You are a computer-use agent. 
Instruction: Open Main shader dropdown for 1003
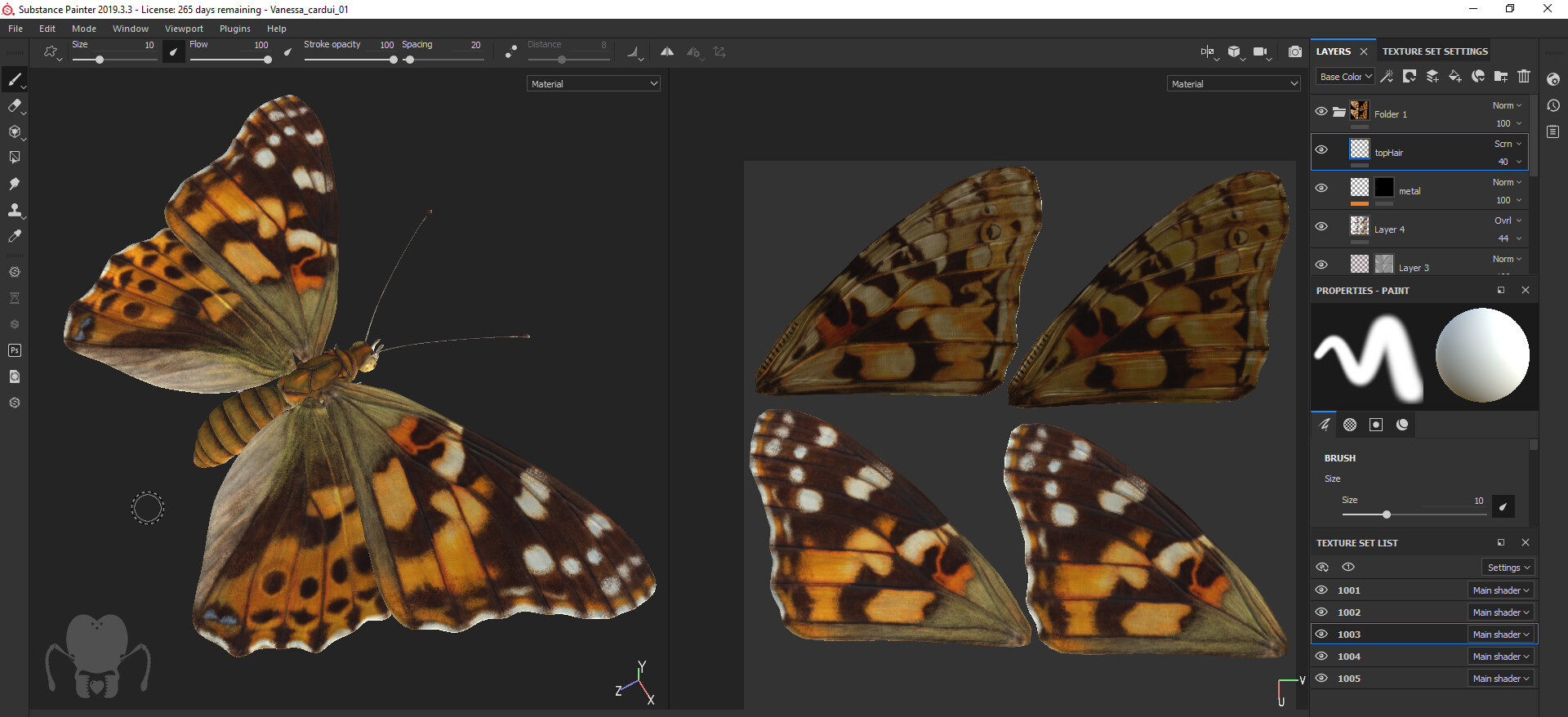1501,635
